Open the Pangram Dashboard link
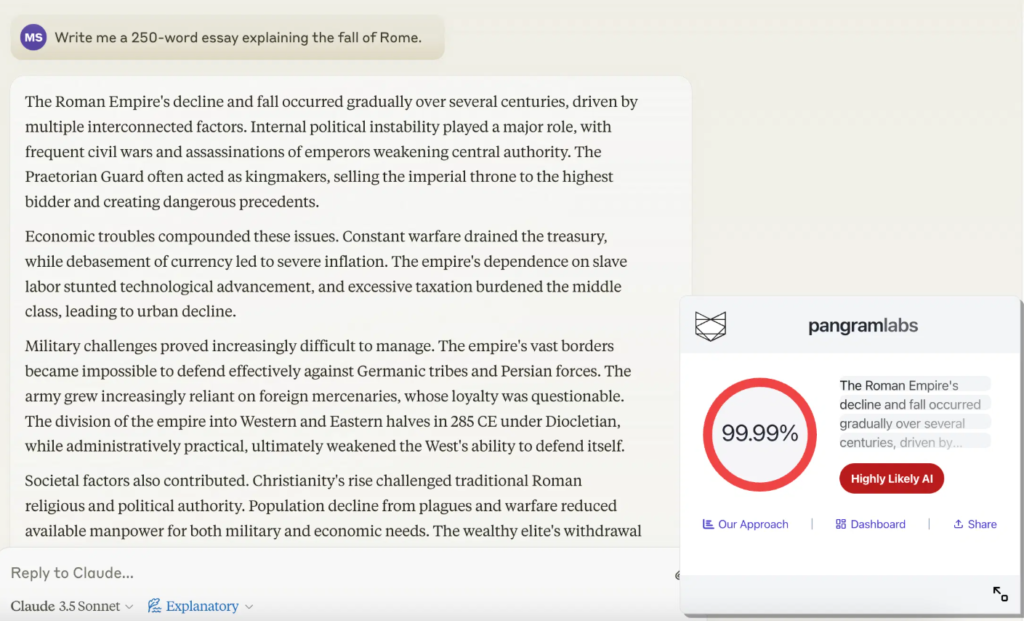This screenshot has width=1024, height=621. [x=877, y=524]
